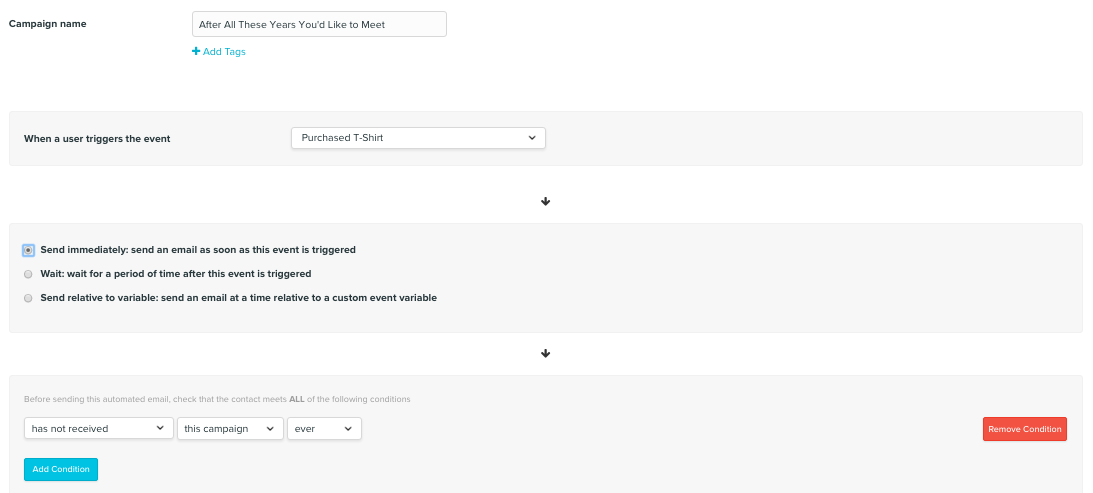The width and height of the screenshot is (1093, 493).
Task: Choose the 'Wait' radio button option
Action: point(29,274)
